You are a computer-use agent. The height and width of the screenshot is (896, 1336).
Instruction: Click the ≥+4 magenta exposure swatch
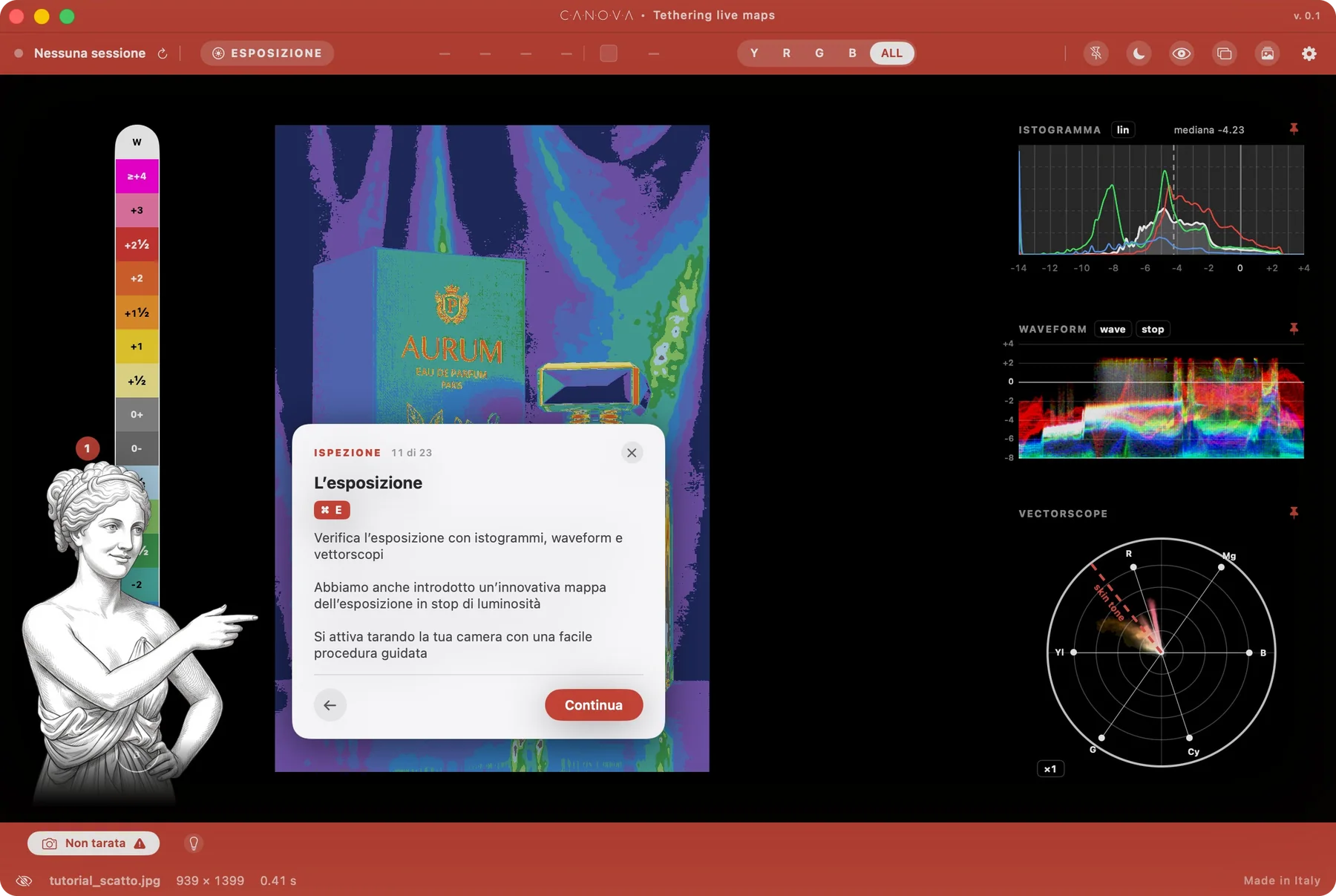(x=137, y=177)
